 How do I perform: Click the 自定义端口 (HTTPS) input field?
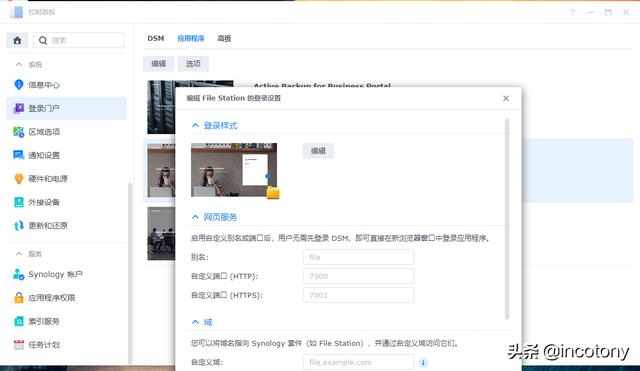(358, 295)
